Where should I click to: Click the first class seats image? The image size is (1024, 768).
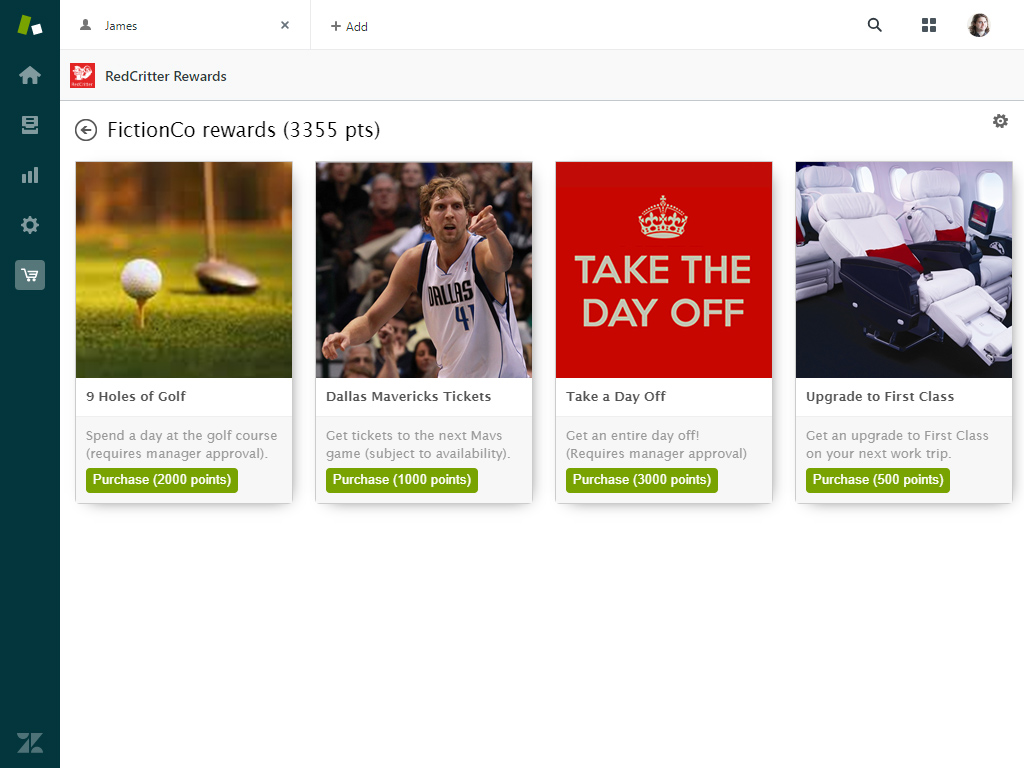pyautogui.click(x=904, y=270)
